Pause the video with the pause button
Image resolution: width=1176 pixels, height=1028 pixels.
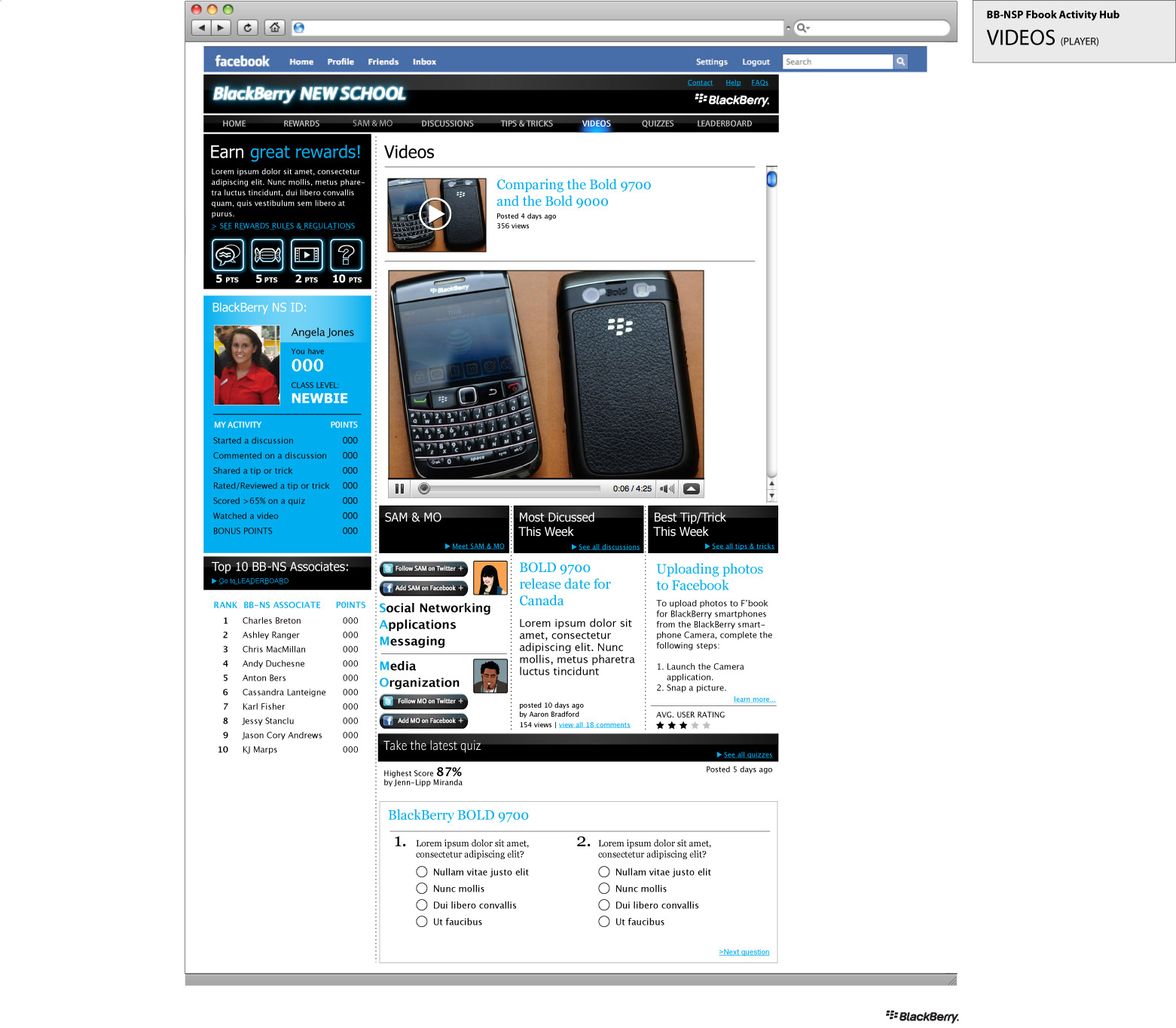[x=399, y=488]
